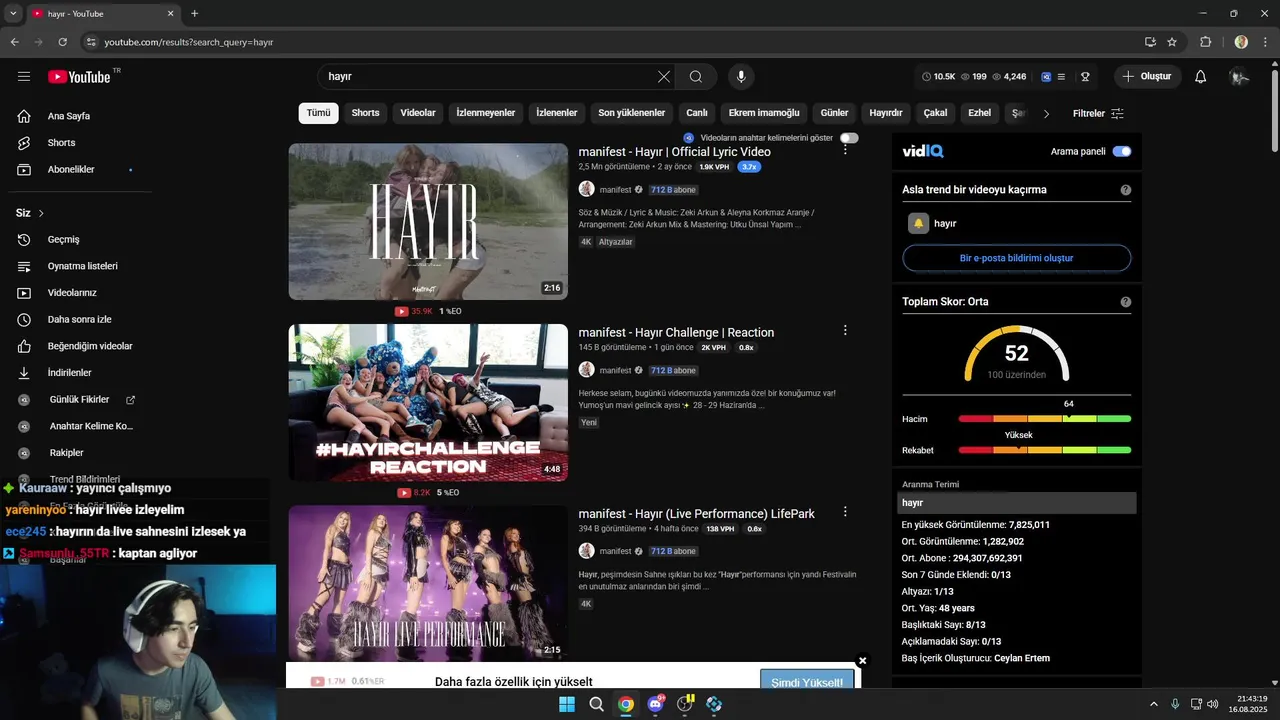The image size is (1280, 720).
Task: Select the Canlı filter chip
Action: point(697,113)
